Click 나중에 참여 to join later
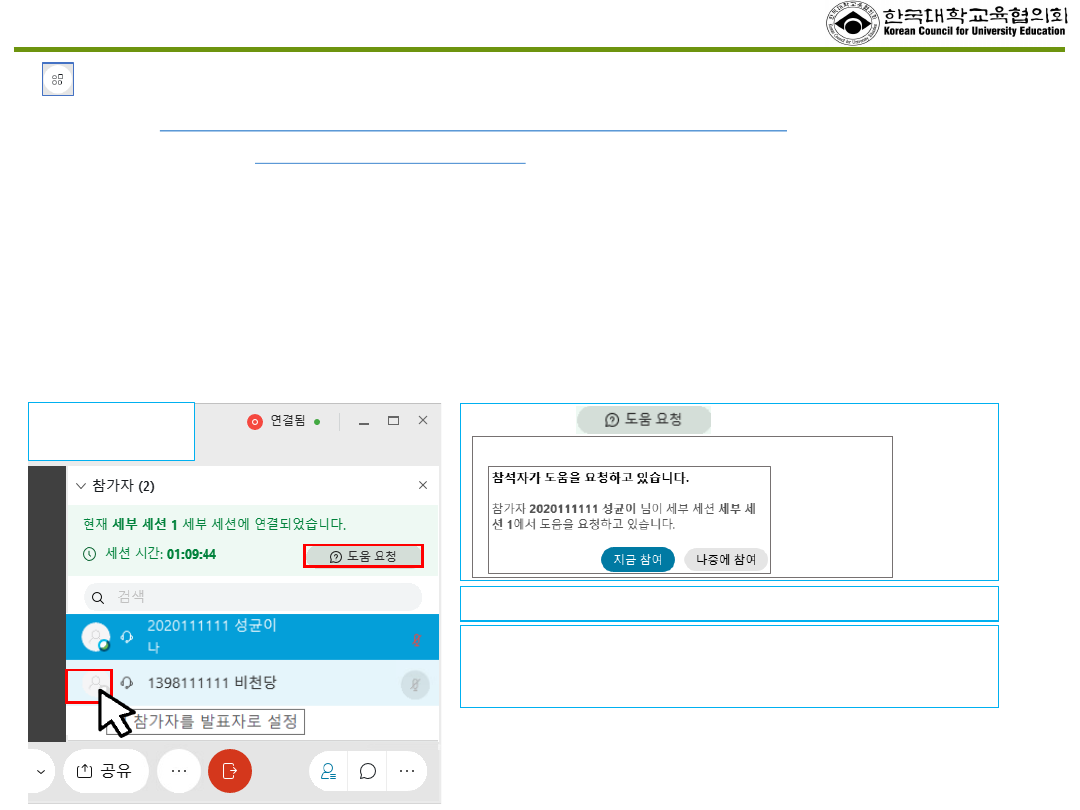This screenshot has height=810, width=1080. 726,559
